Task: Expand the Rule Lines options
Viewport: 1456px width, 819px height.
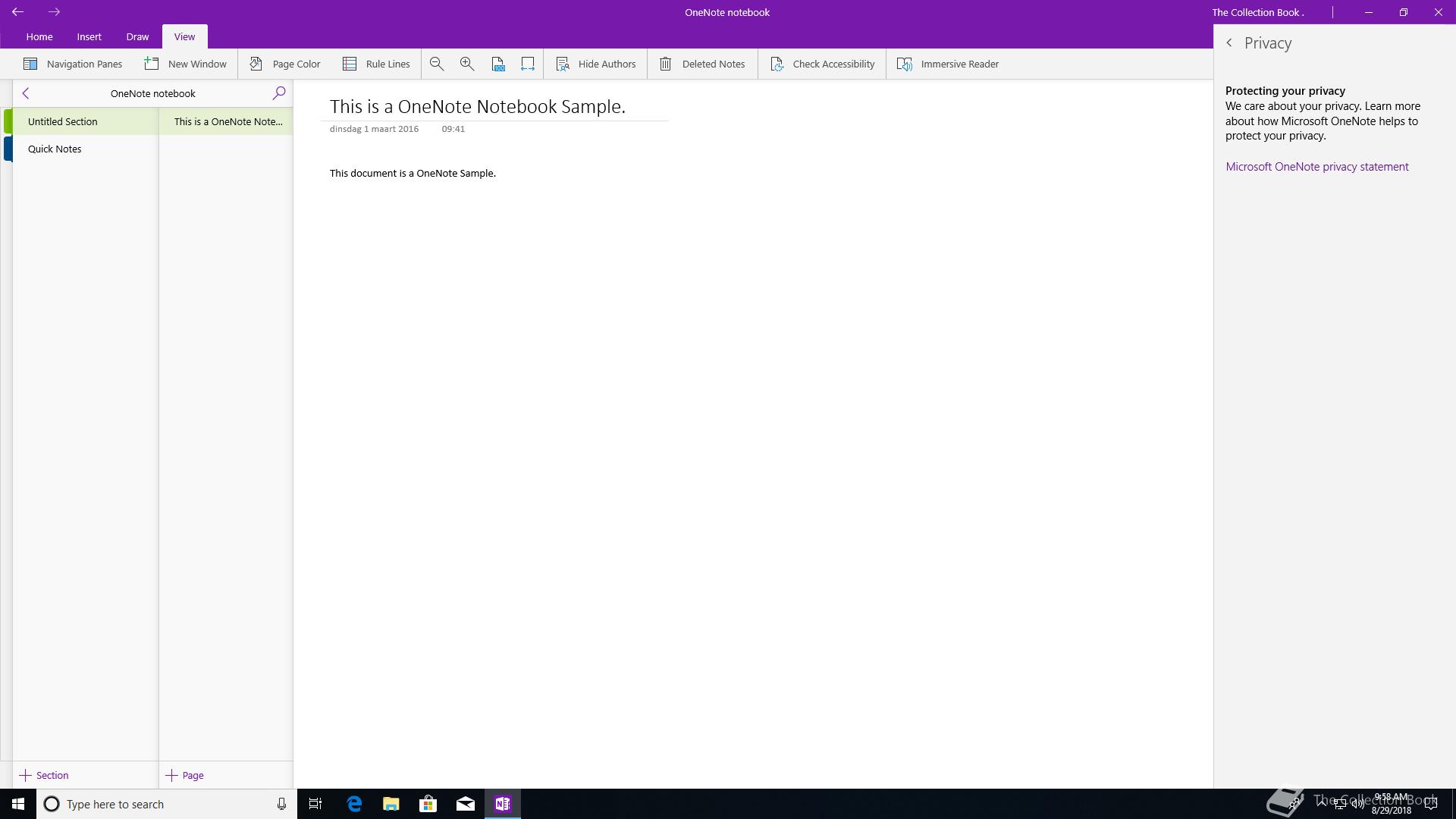Action: coord(376,64)
